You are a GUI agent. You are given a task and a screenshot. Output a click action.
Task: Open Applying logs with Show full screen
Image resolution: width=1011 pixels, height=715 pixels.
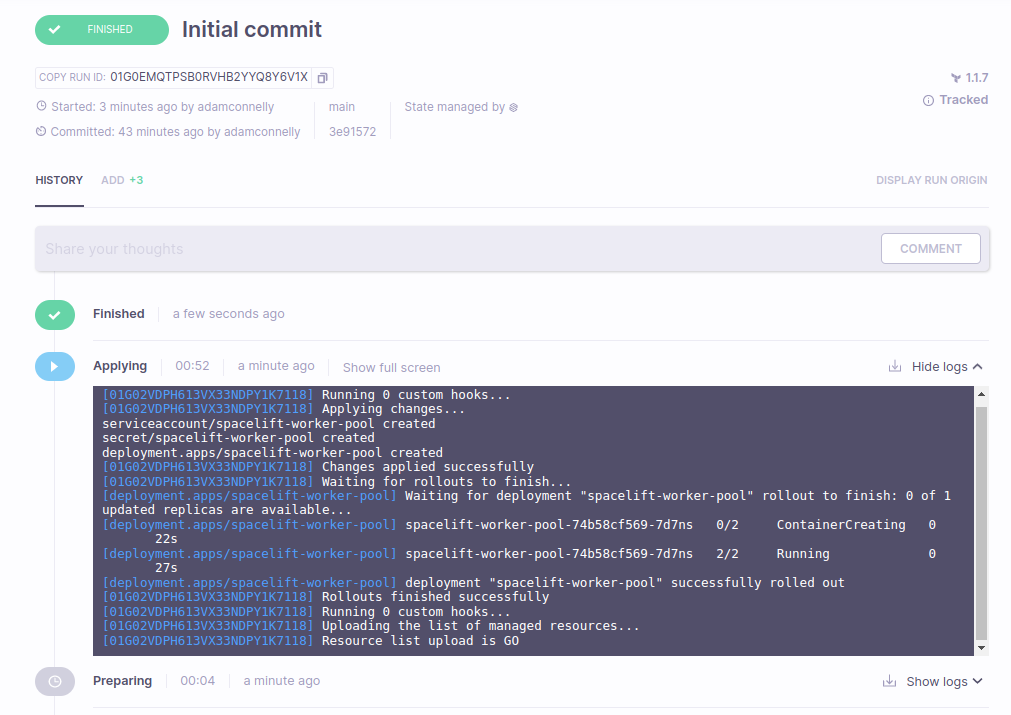[391, 368]
